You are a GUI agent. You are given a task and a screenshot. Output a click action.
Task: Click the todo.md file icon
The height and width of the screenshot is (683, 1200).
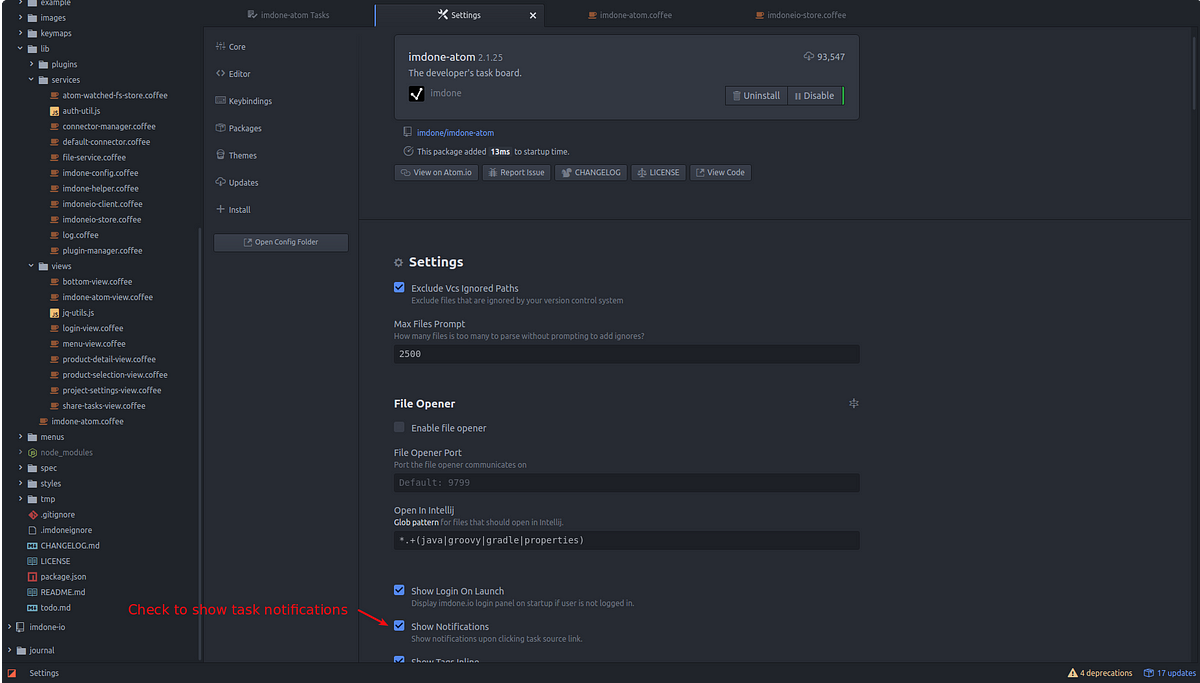tap(32, 608)
